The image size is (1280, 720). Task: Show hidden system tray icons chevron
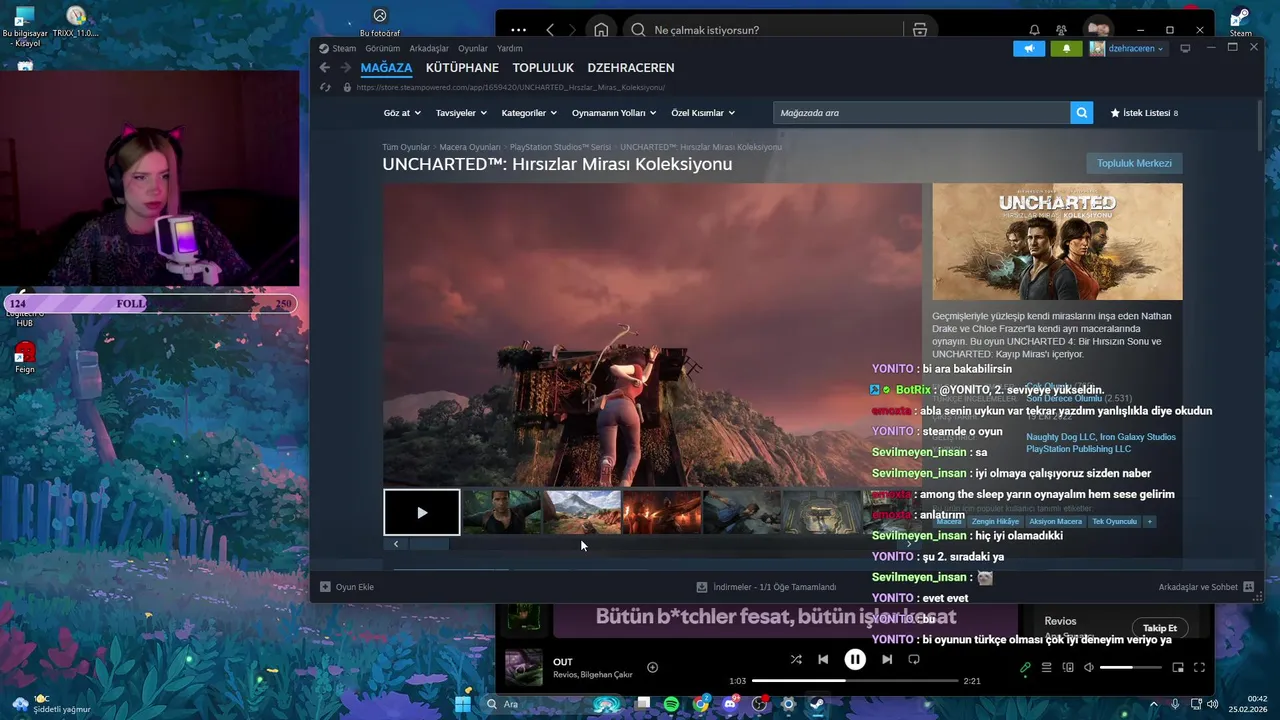[1154, 704]
